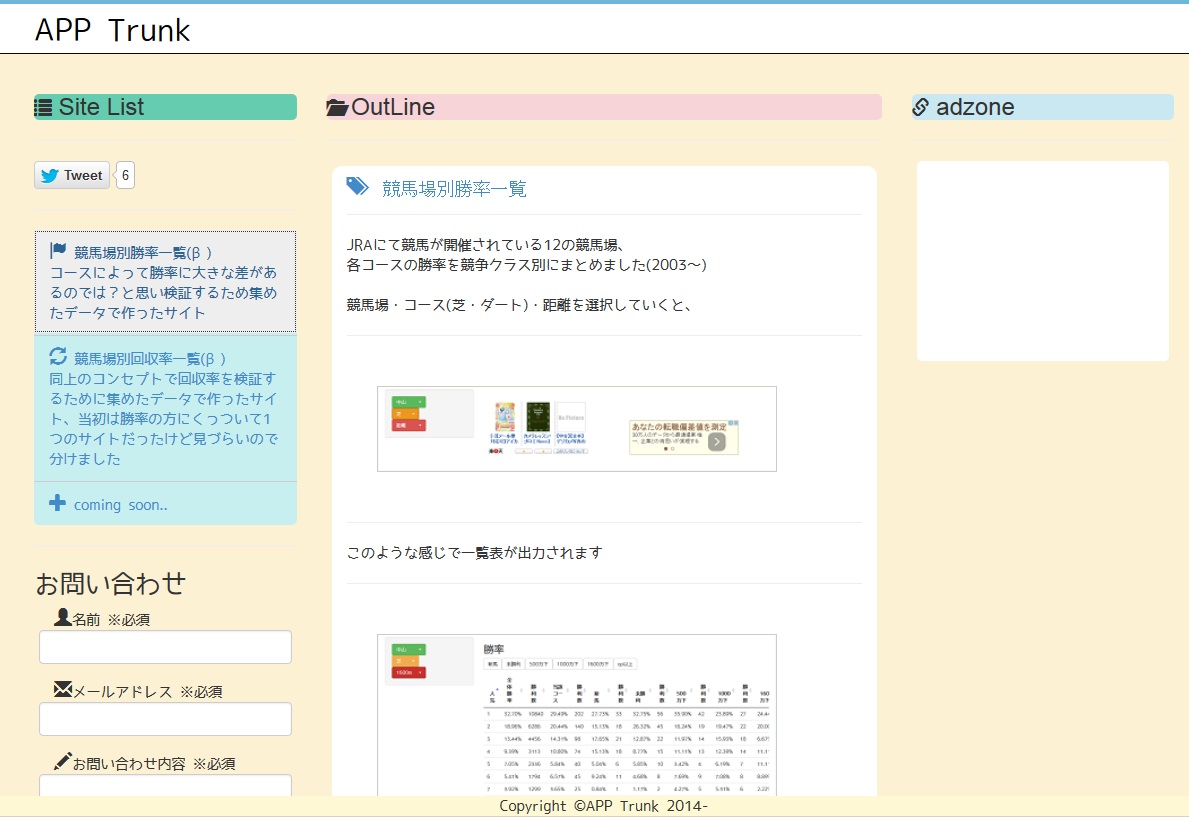Click the Site List list icon
1189x817 pixels.
44,108
